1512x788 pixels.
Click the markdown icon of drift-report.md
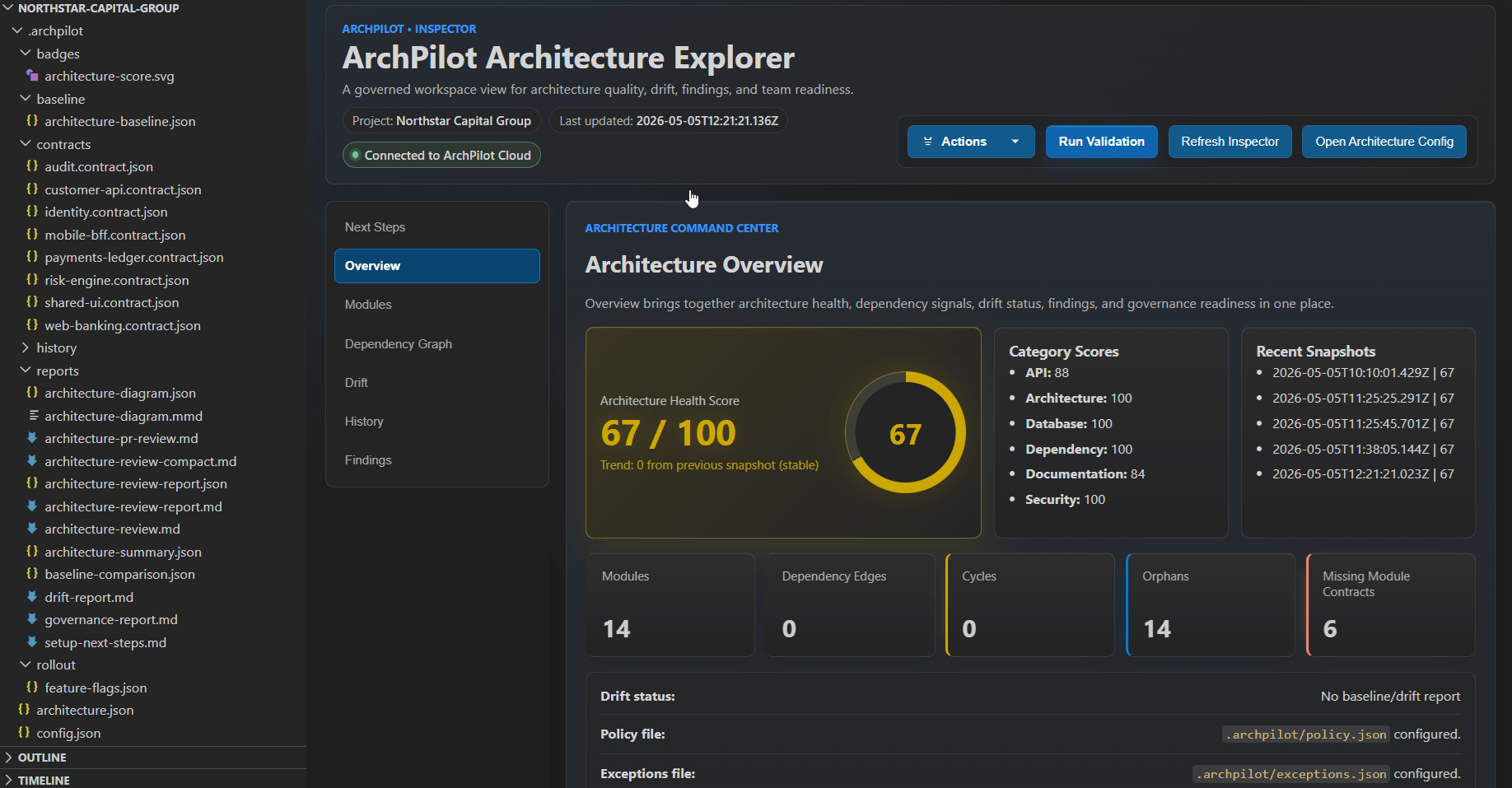32,597
